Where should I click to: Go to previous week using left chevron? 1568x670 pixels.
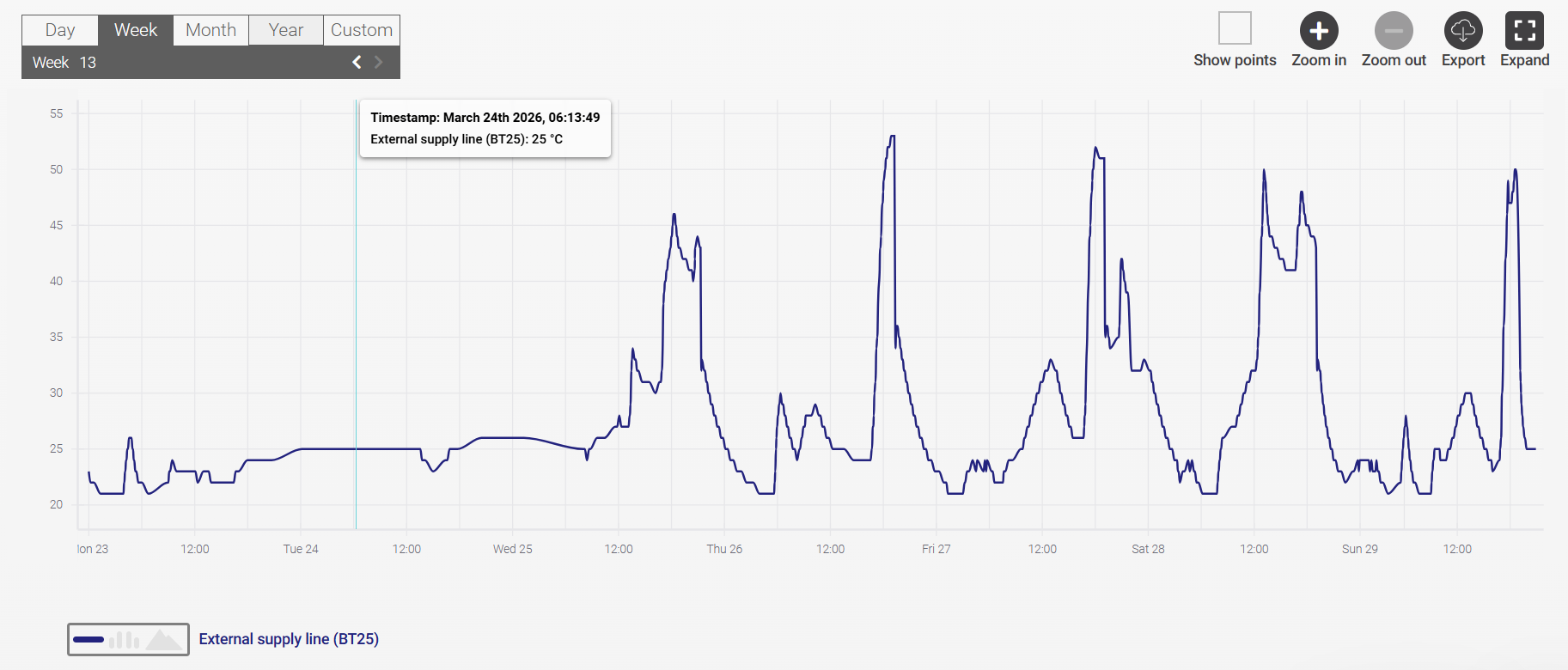357,62
